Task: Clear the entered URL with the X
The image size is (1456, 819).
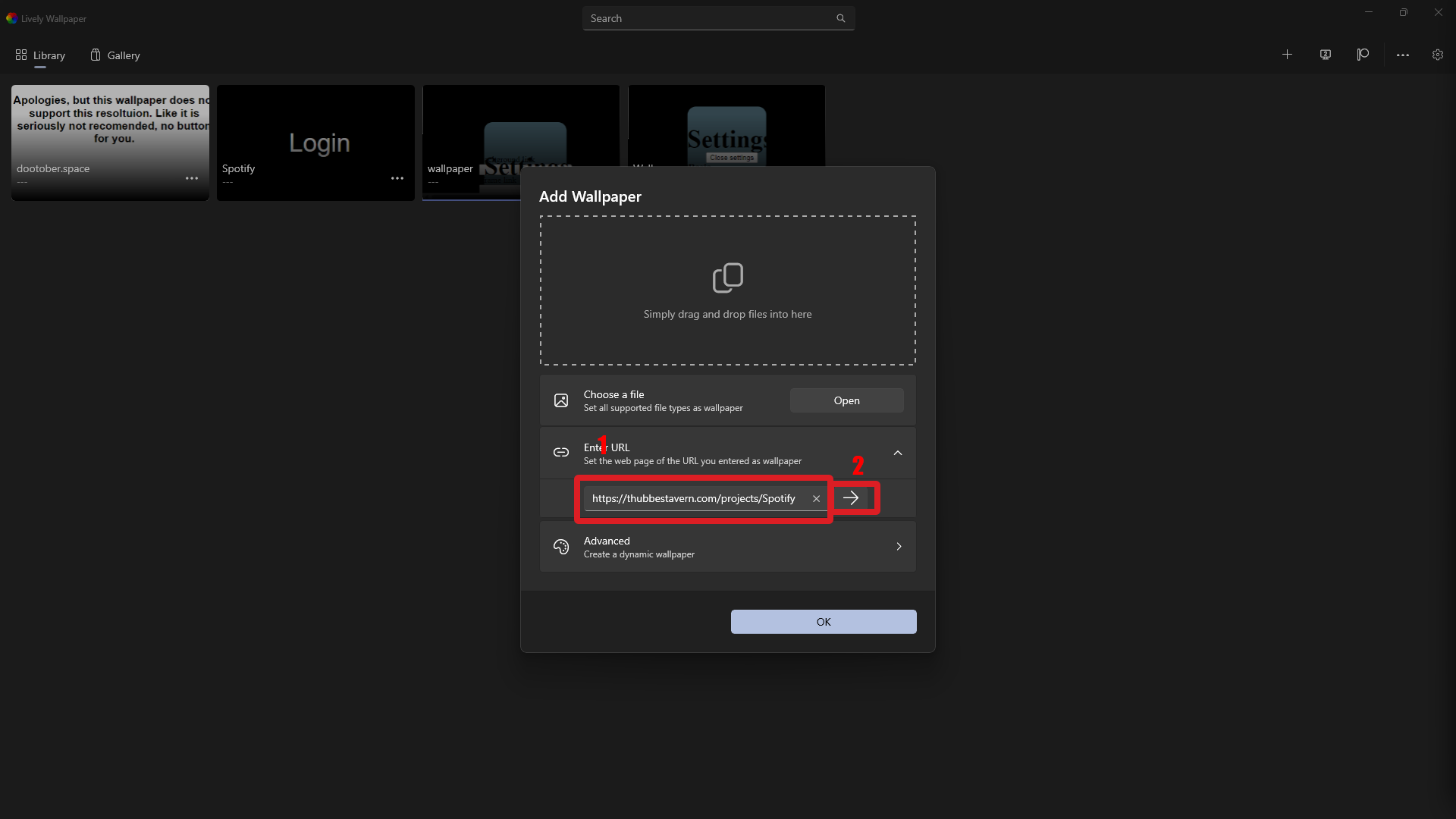Action: pyautogui.click(x=816, y=498)
